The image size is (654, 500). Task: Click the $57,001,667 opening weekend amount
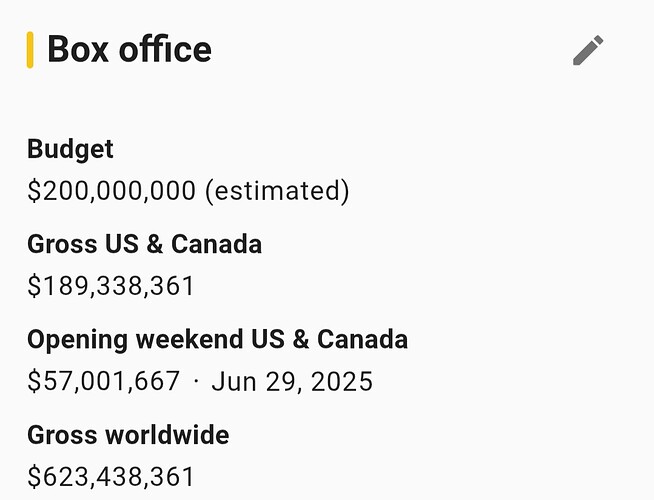coord(104,381)
